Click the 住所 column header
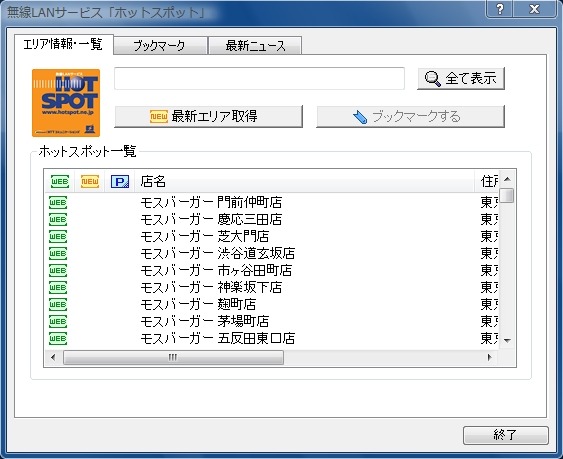 (488, 182)
